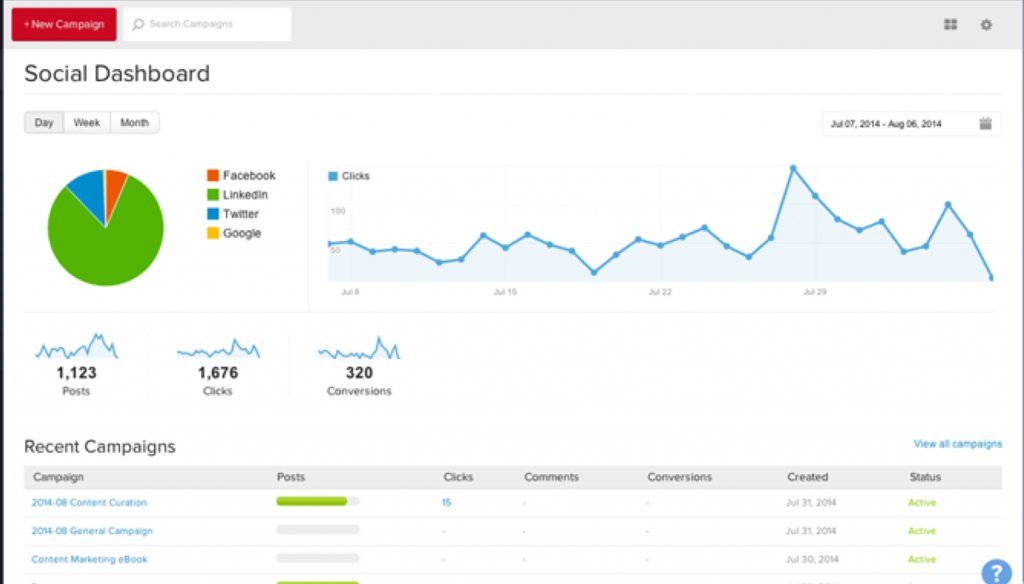
Task: Toggle the Facebook legend entry
Action: click(x=240, y=174)
